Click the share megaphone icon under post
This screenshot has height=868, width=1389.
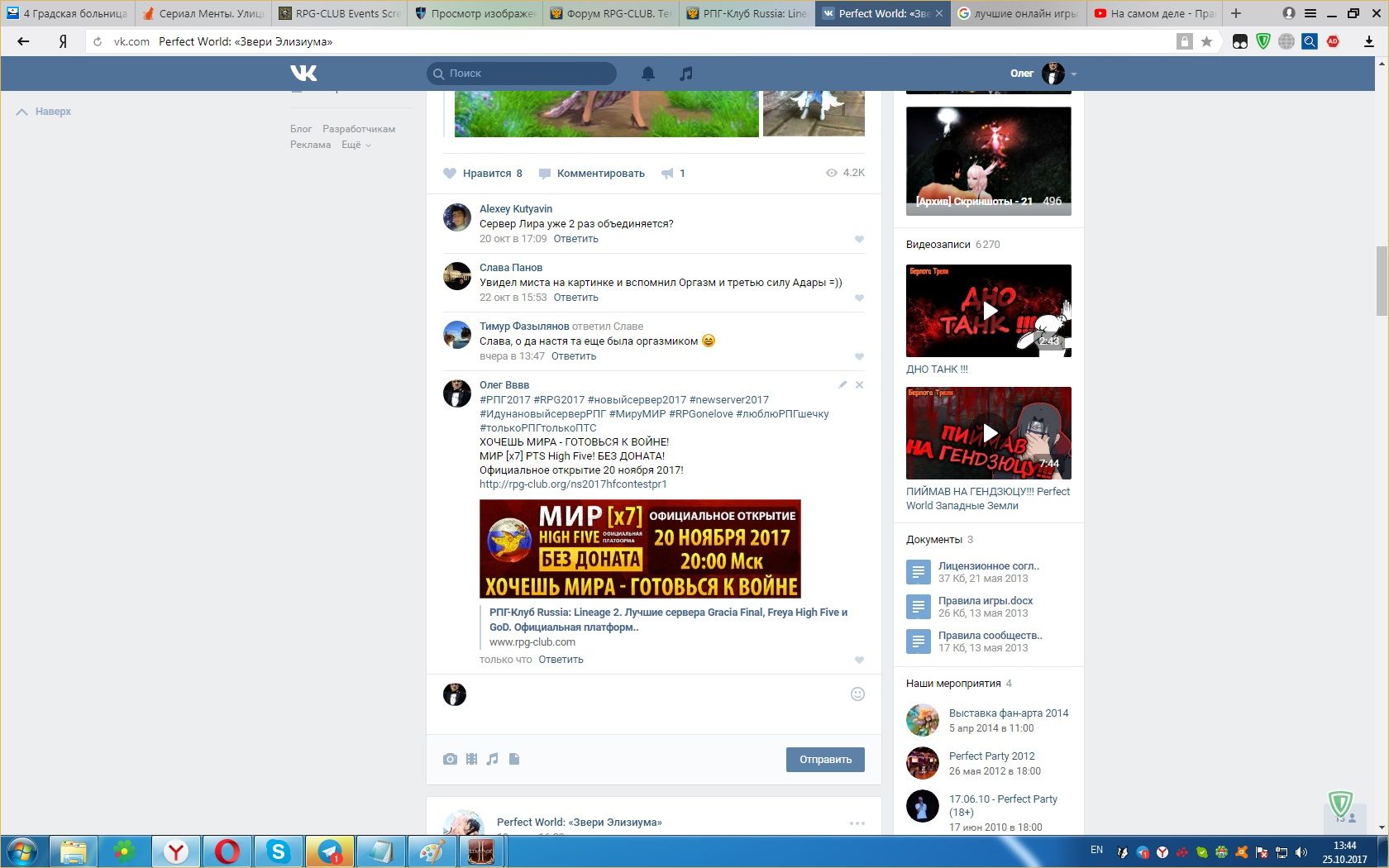(667, 174)
